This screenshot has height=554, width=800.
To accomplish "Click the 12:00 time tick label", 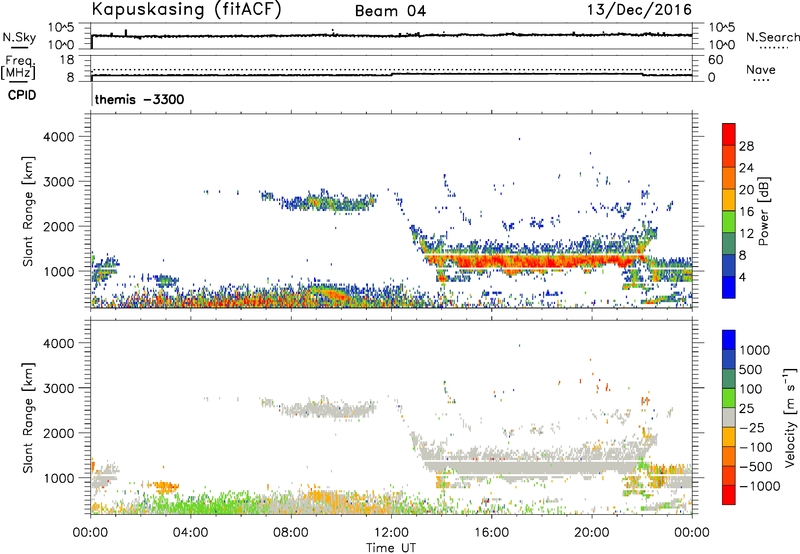I will [x=391, y=533].
